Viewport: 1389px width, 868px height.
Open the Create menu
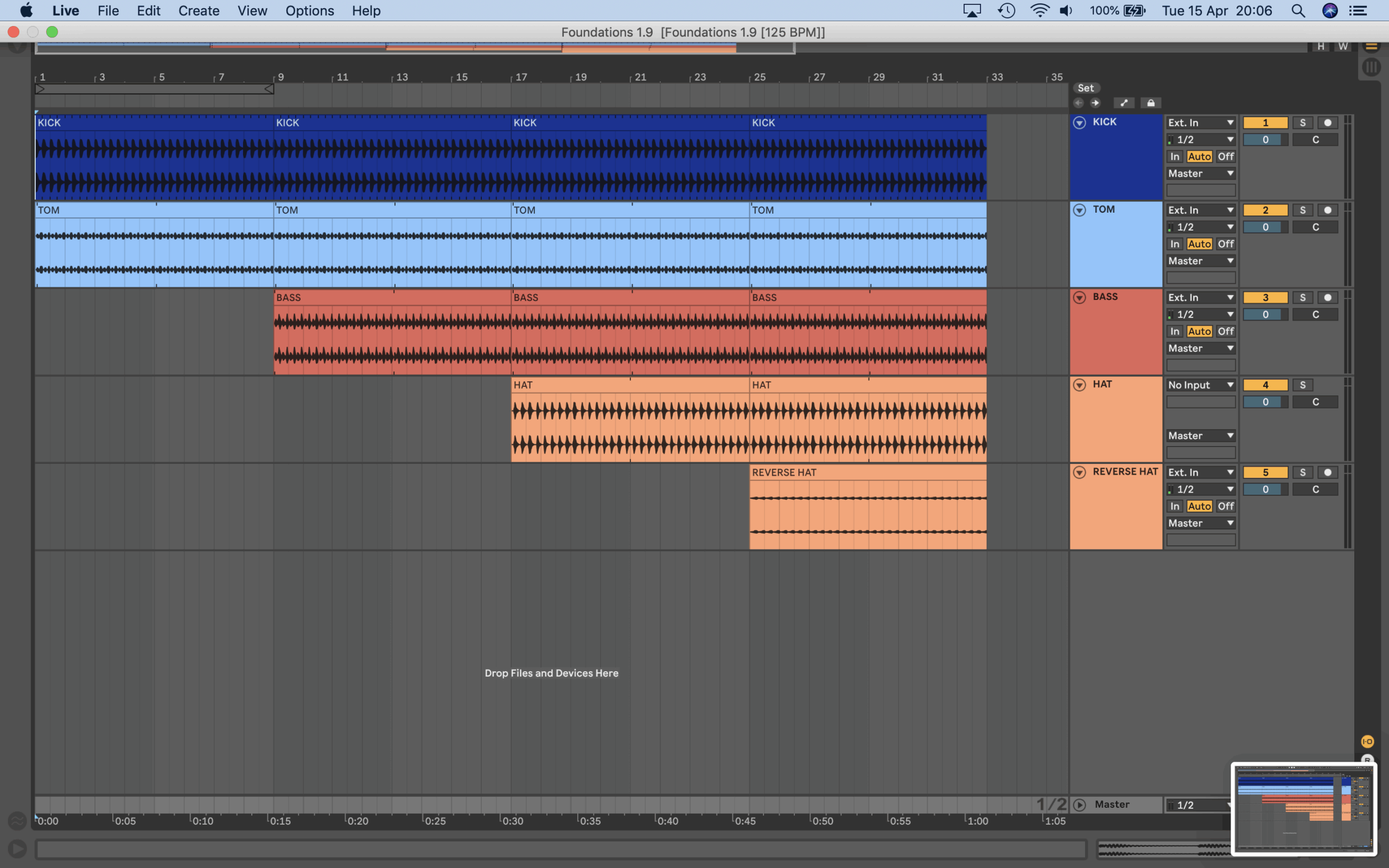click(199, 11)
